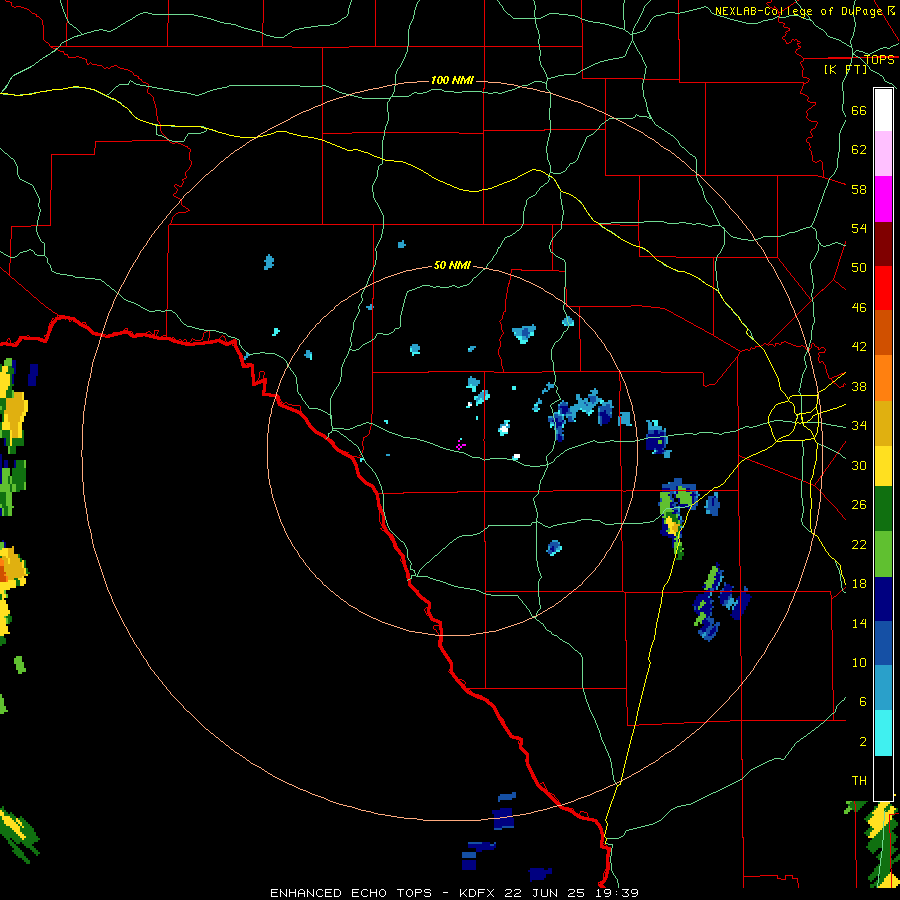
Task: Click the 46 value on the legend
Action: tap(859, 308)
